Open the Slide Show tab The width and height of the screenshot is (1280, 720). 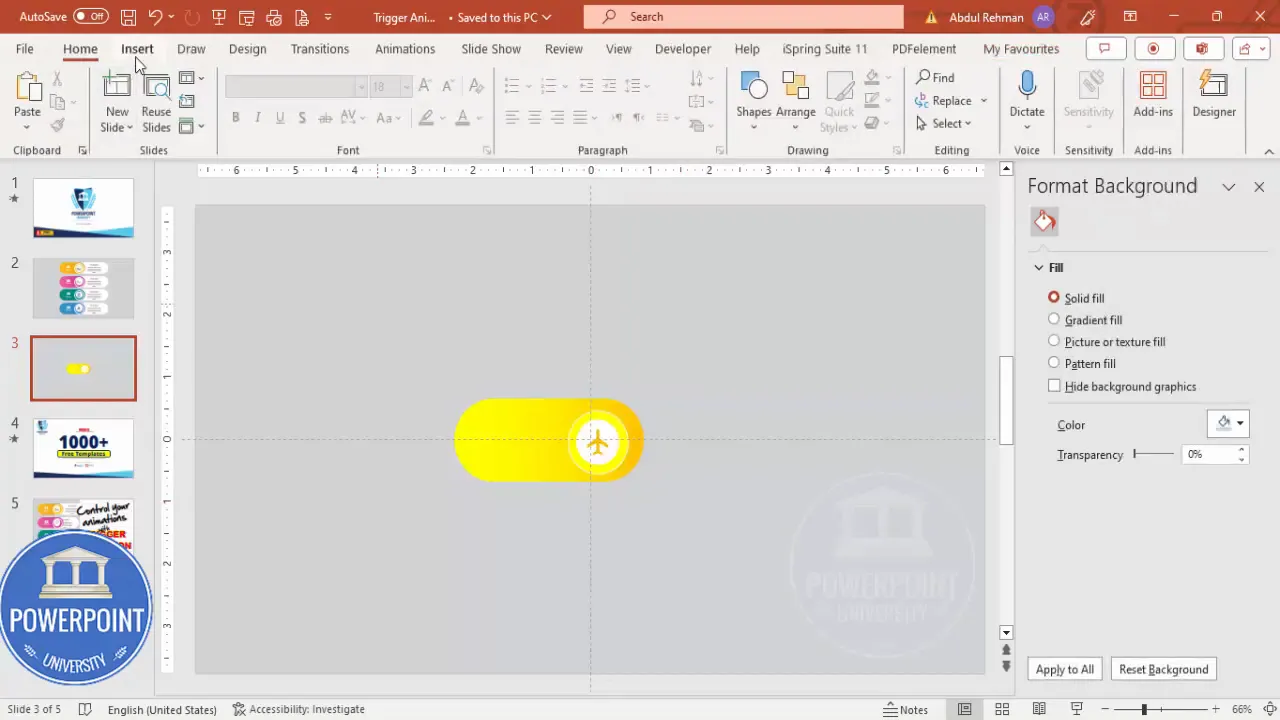click(x=491, y=49)
